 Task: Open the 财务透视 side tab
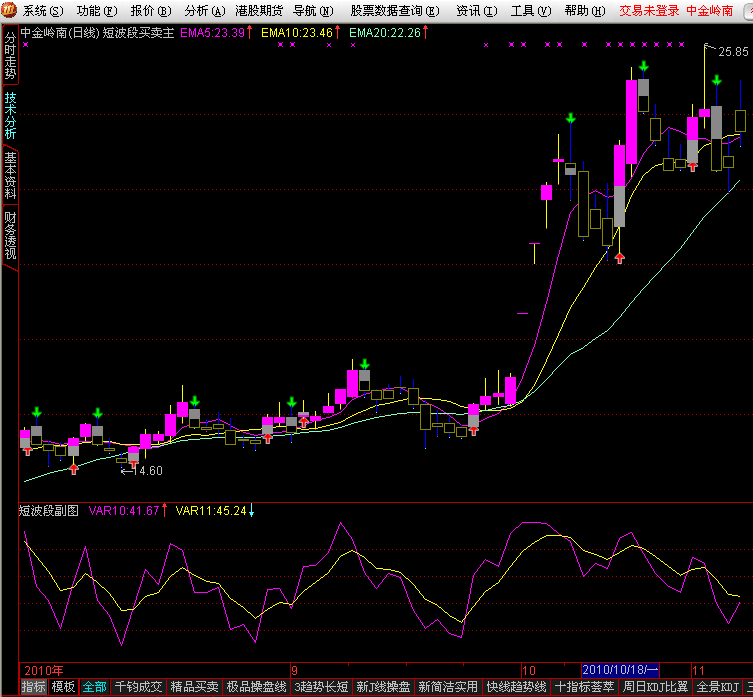(x=10, y=234)
